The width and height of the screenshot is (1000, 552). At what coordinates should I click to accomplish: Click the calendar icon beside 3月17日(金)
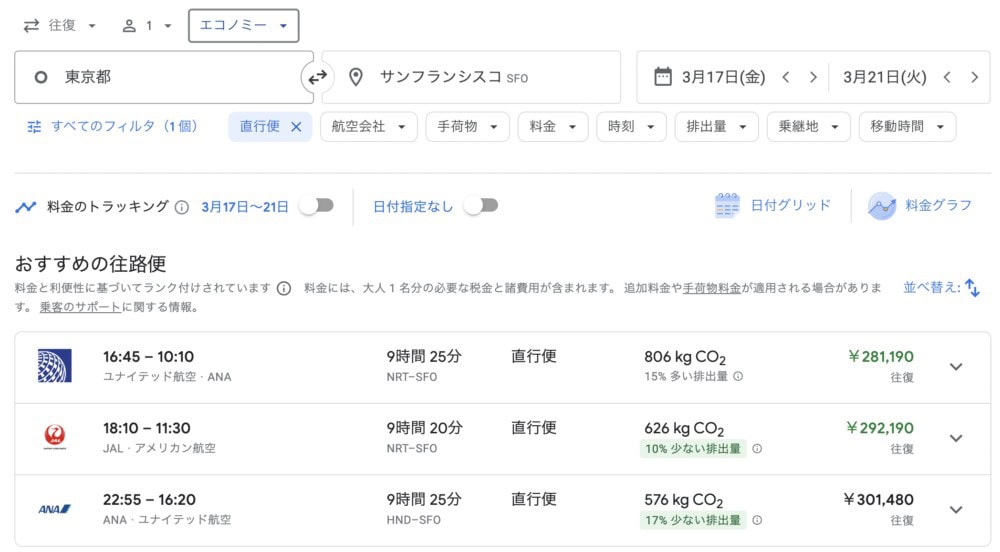[x=663, y=77]
